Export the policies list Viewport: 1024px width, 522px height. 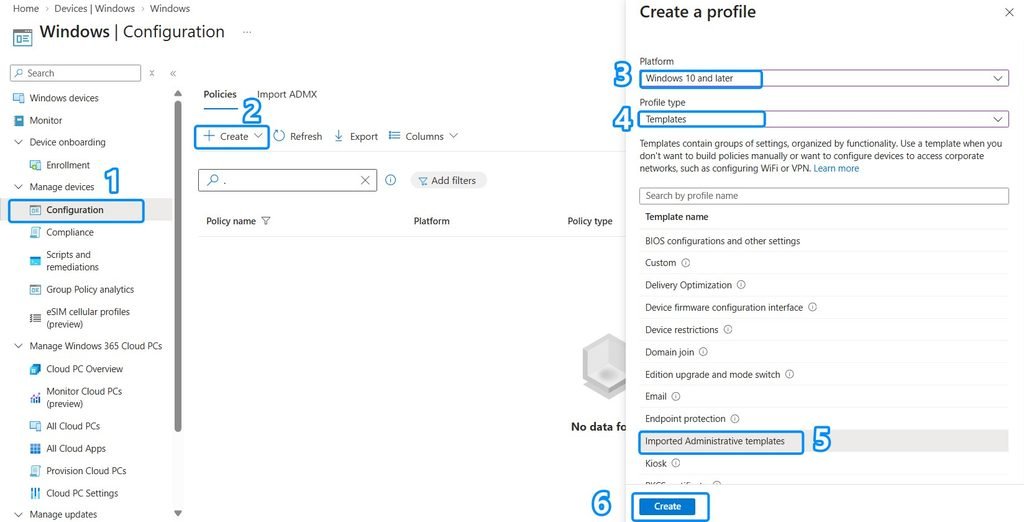pyautogui.click(x=356, y=137)
